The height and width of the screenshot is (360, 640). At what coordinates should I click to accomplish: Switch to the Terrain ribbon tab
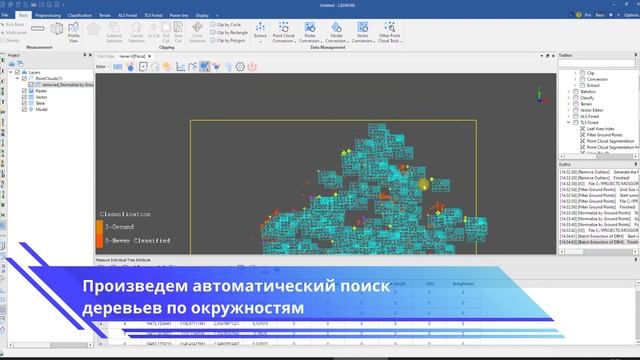[105, 15]
